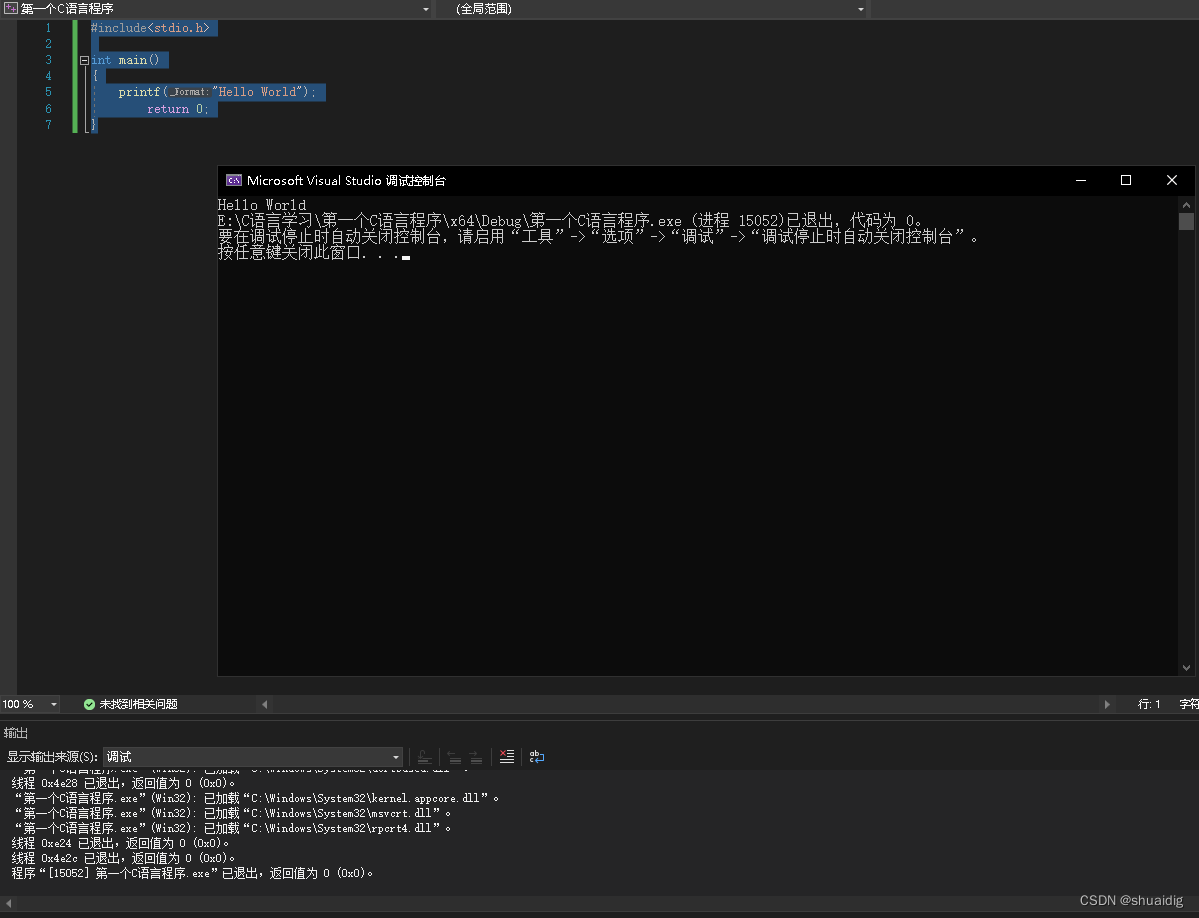
Task: Close the Microsoft Visual Studio debug console
Action: [1171, 180]
